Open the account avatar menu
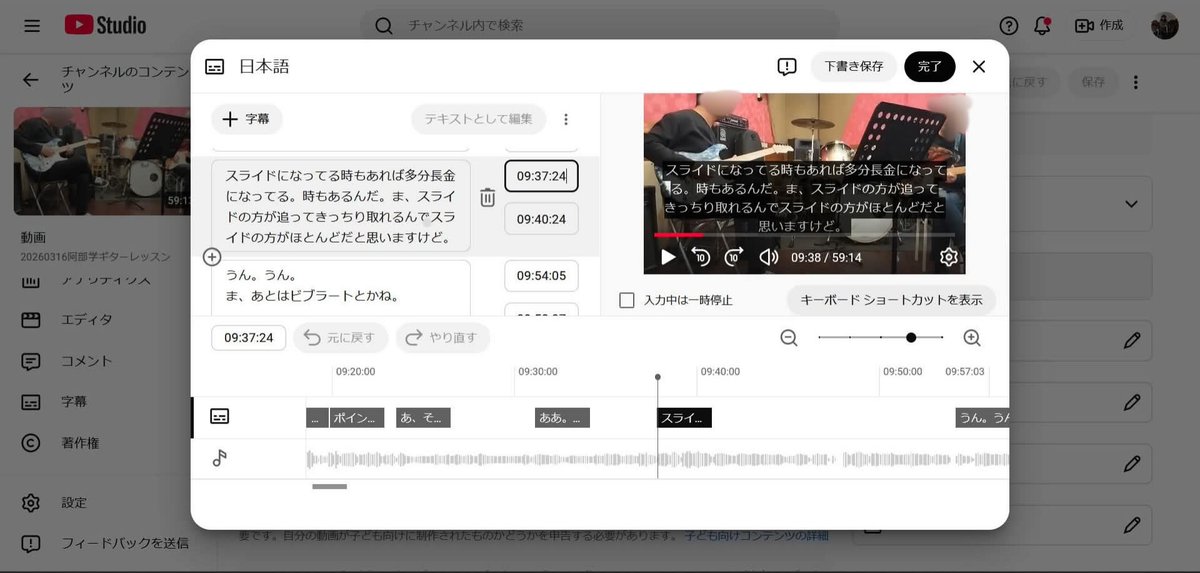 pyautogui.click(x=1165, y=26)
